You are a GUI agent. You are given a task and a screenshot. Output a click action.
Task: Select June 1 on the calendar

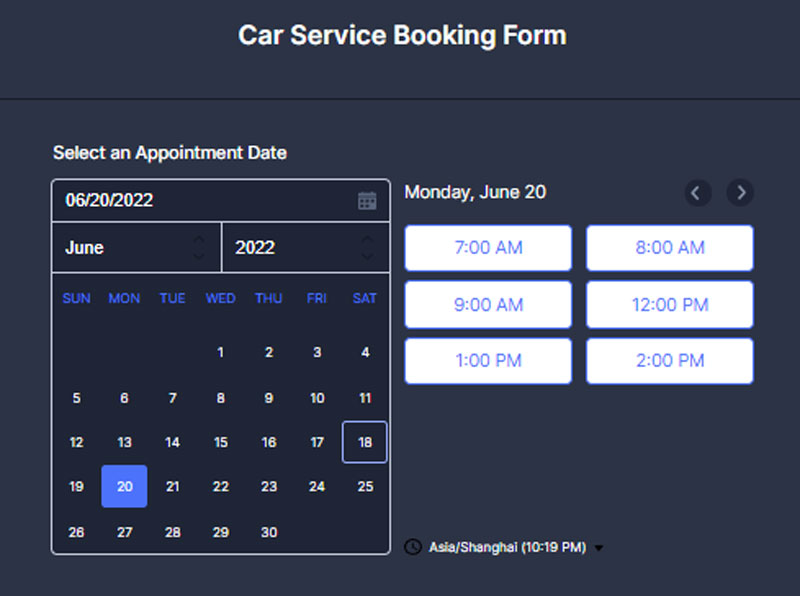(220, 352)
